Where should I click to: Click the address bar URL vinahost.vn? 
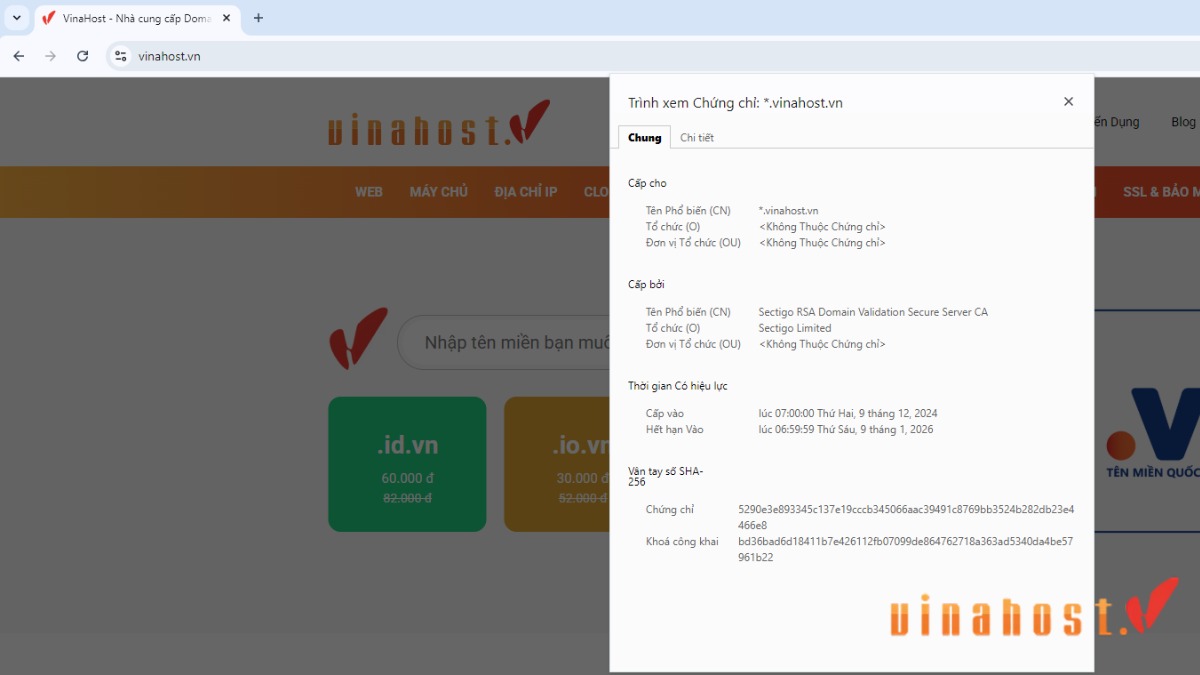pyautogui.click(x=169, y=56)
